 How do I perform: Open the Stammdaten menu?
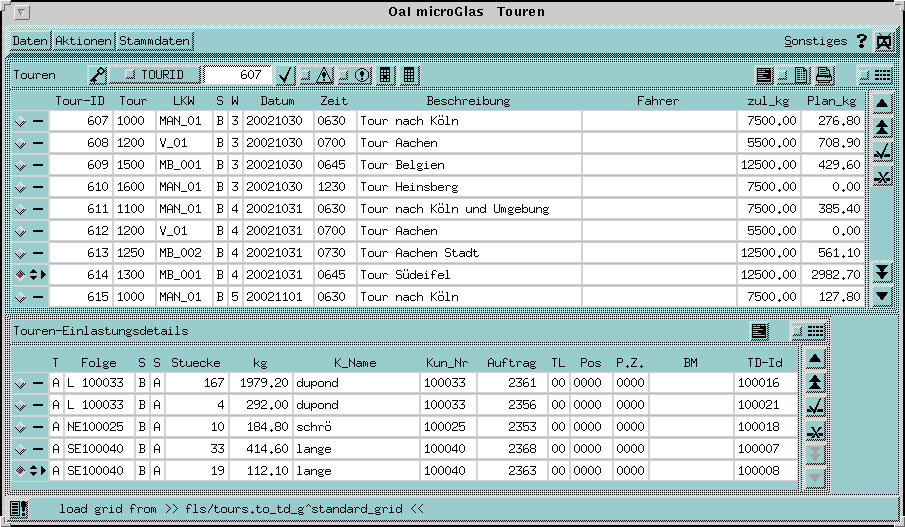pyautogui.click(x=154, y=41)
